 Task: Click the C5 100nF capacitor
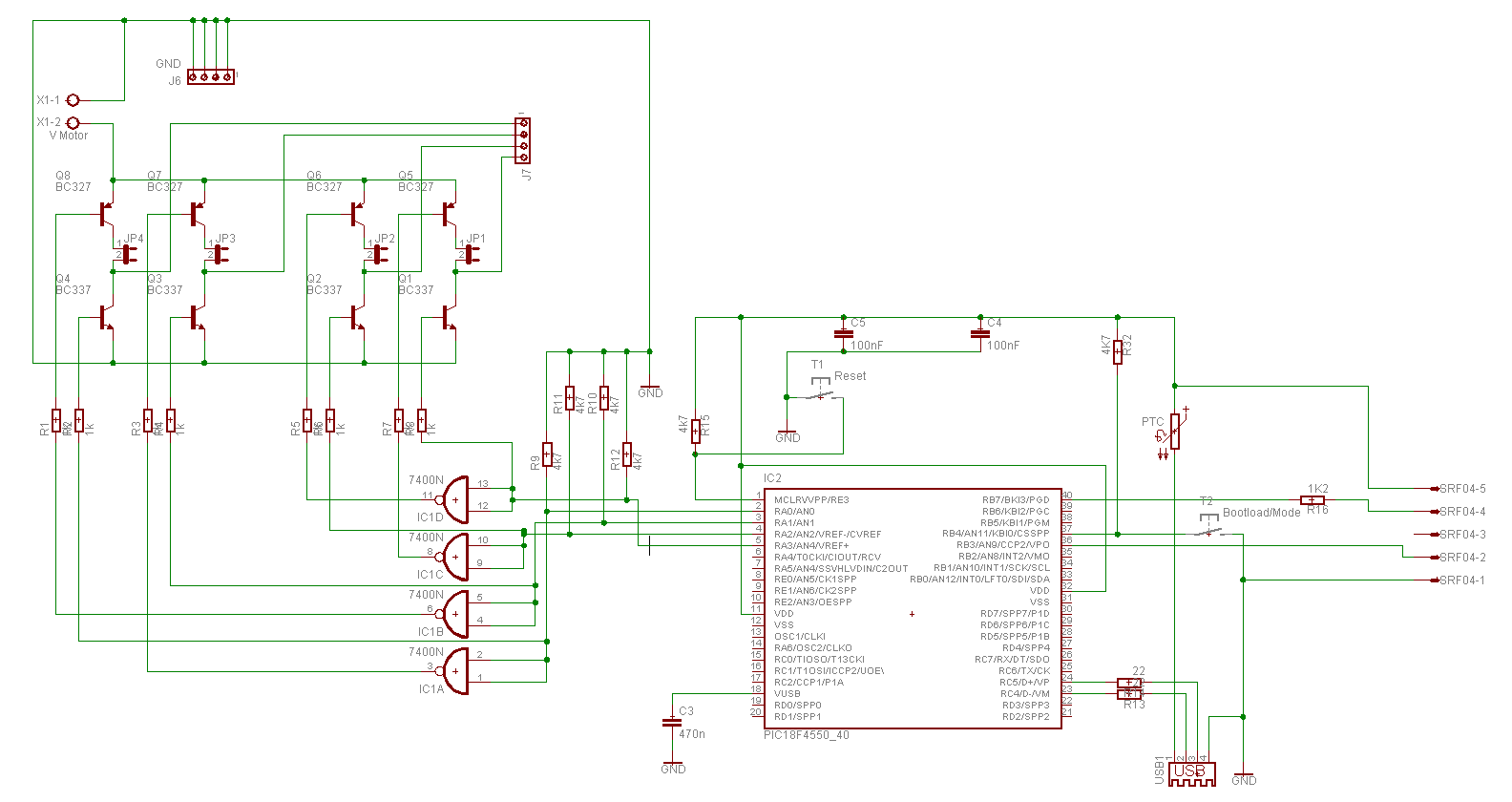point(843,334)
